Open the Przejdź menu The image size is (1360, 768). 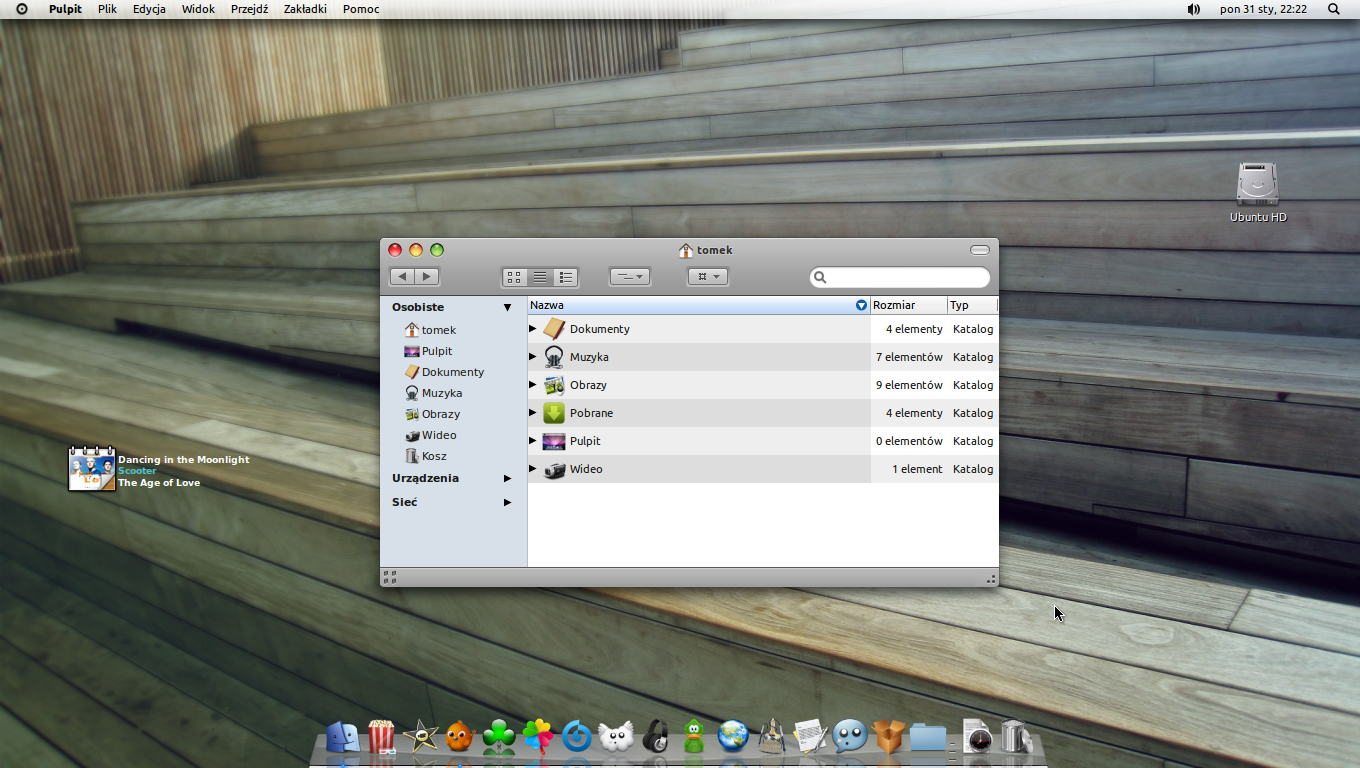249,9
